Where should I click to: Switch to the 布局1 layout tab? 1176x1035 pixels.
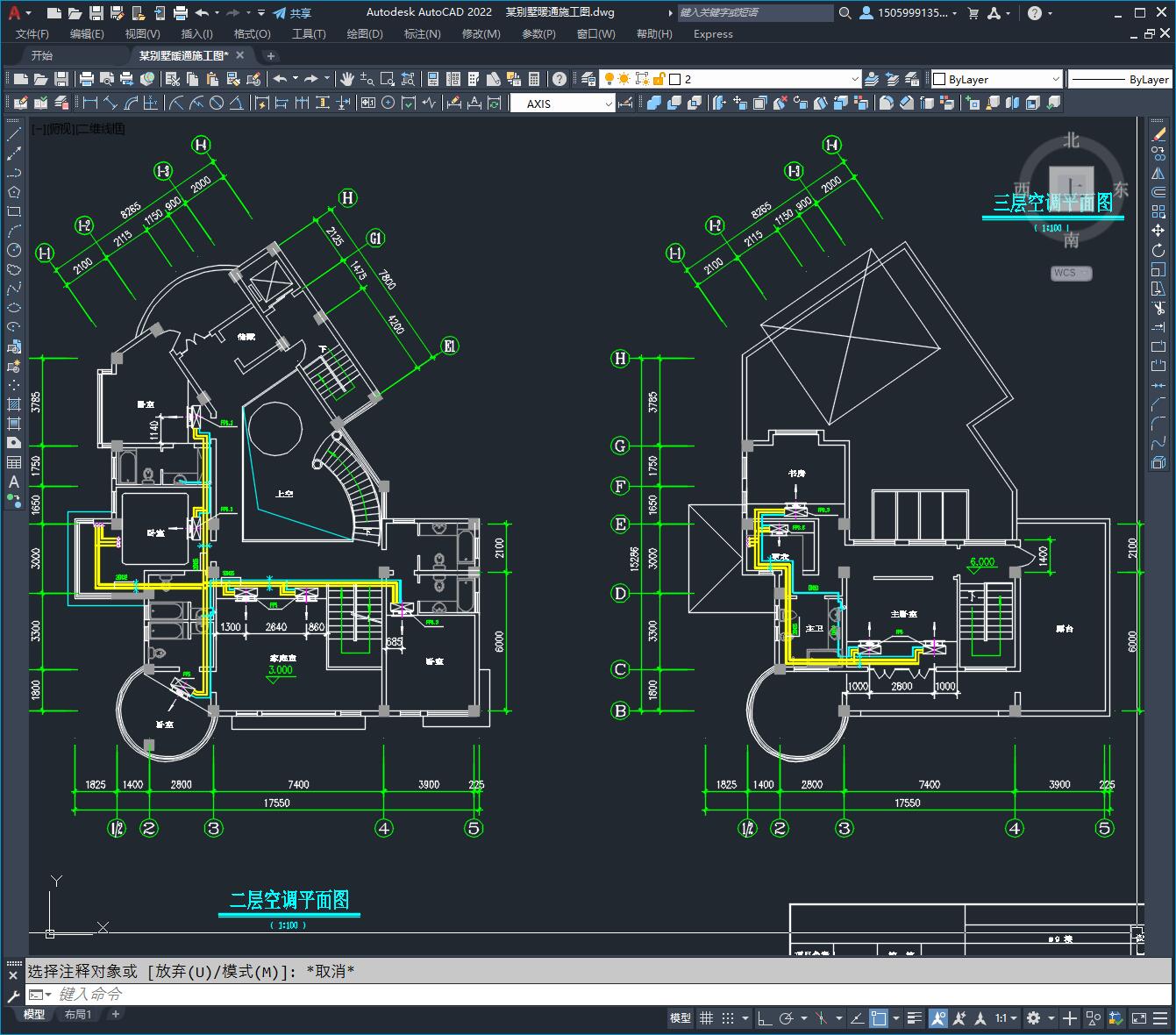click(78, 1014)
